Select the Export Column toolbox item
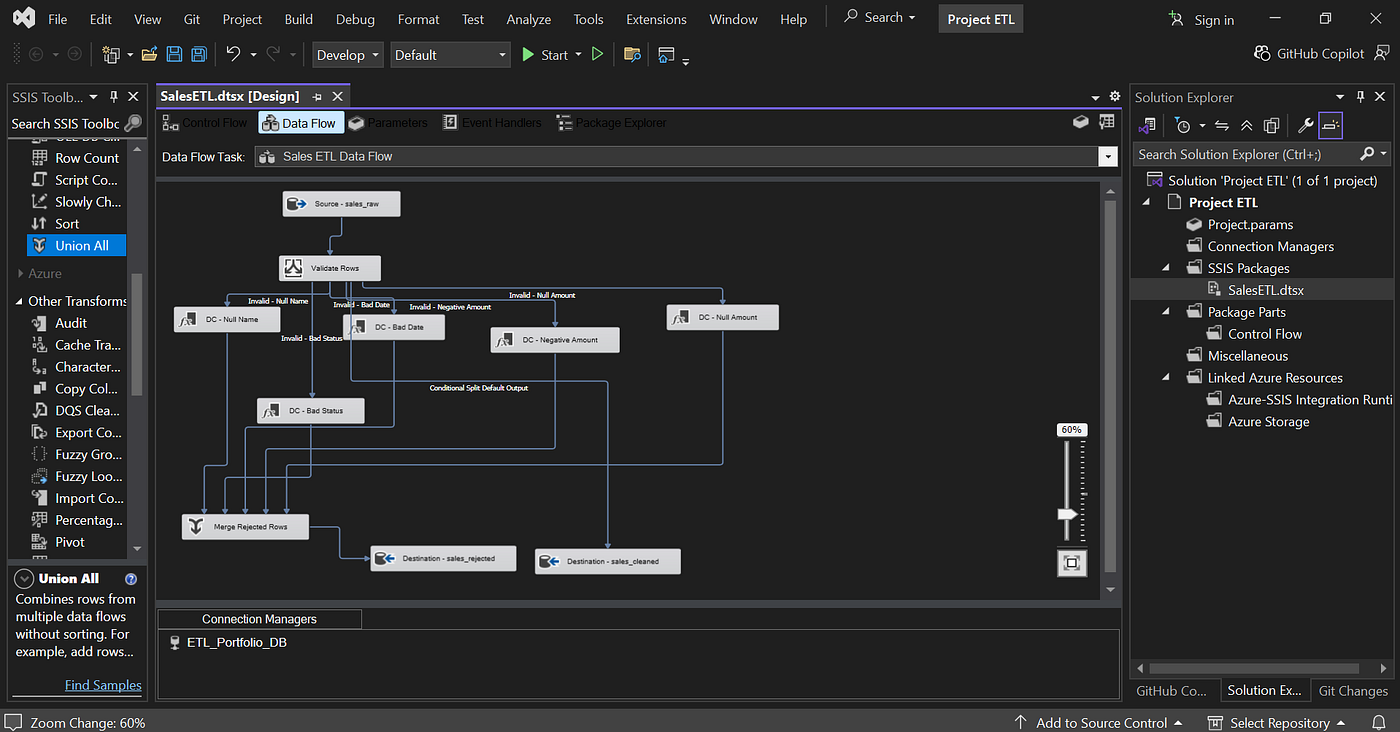The width and height of the screenshot is (1400, 732). [x=75, y=433]
